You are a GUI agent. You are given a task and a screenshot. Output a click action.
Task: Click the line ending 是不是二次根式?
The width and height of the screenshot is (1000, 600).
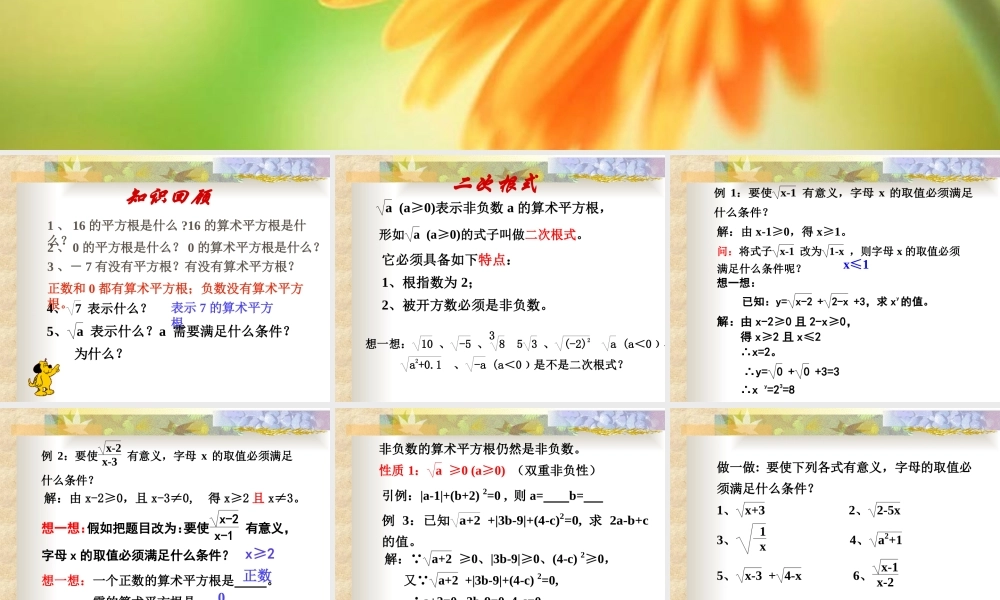point(512,365)
